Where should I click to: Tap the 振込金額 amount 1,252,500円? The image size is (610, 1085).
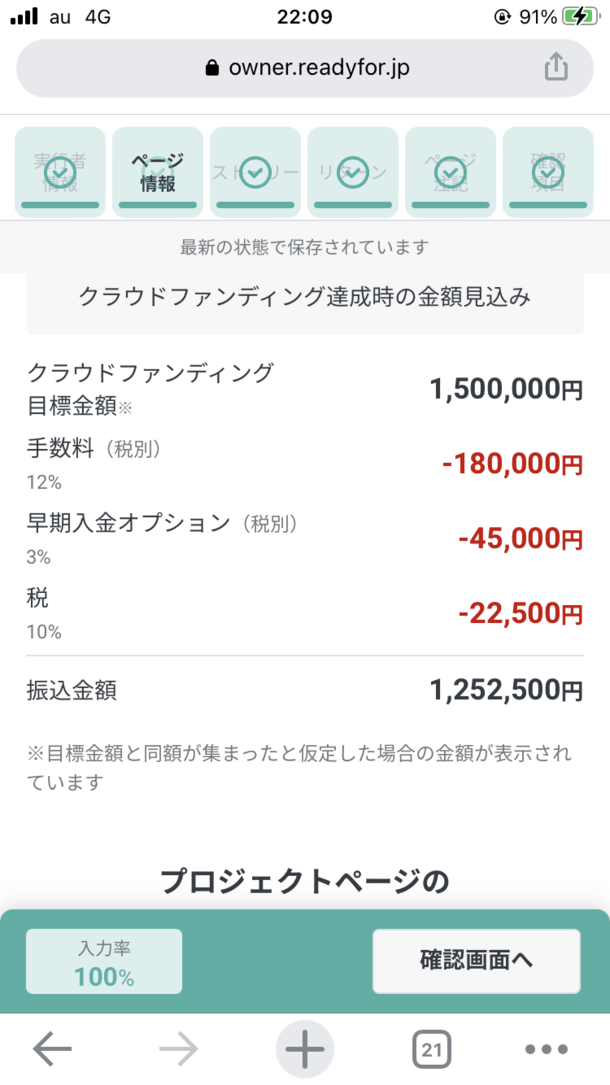tap(506, 689)
